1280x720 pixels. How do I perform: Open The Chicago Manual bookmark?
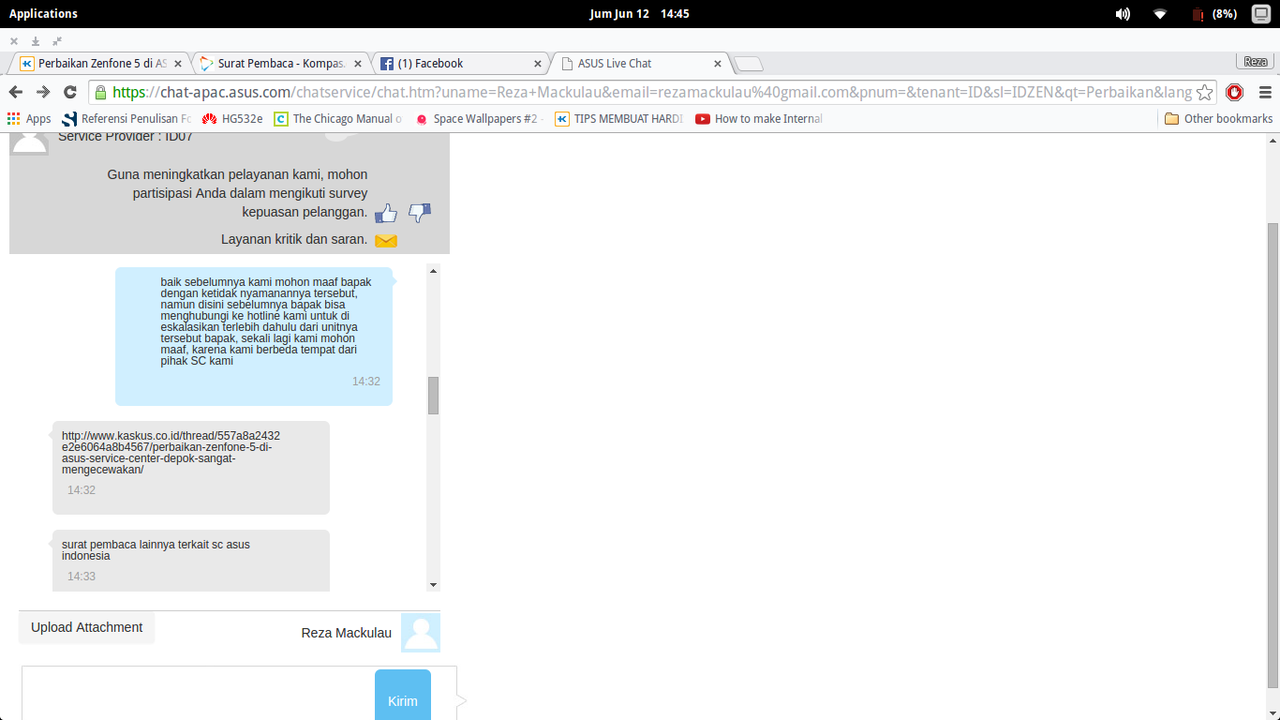[x=337, y=118]
